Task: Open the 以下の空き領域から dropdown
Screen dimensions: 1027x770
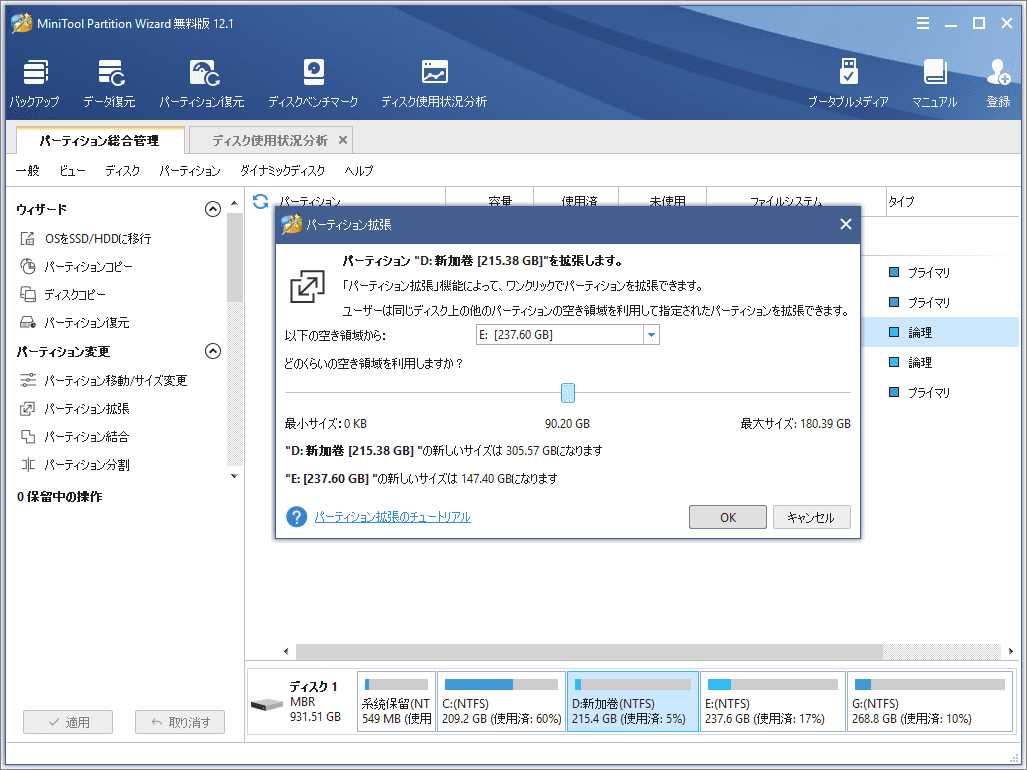Action: 651,335
